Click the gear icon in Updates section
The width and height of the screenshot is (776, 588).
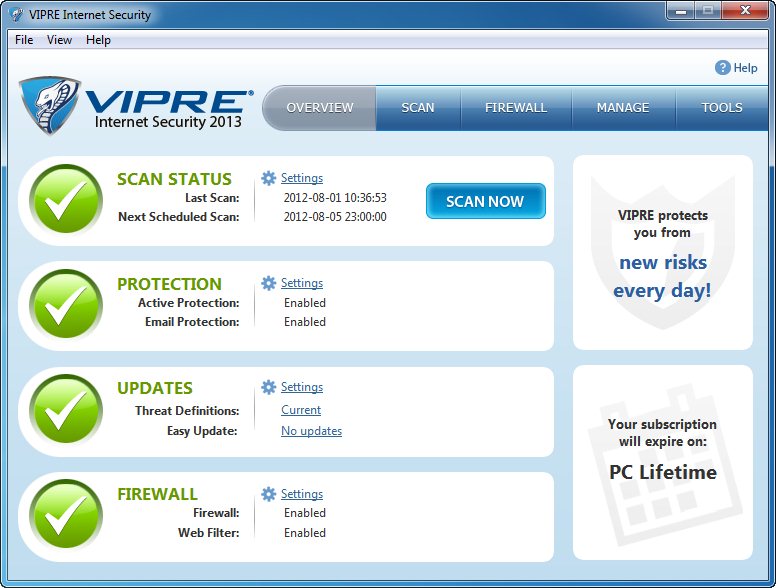click(268, 387)
